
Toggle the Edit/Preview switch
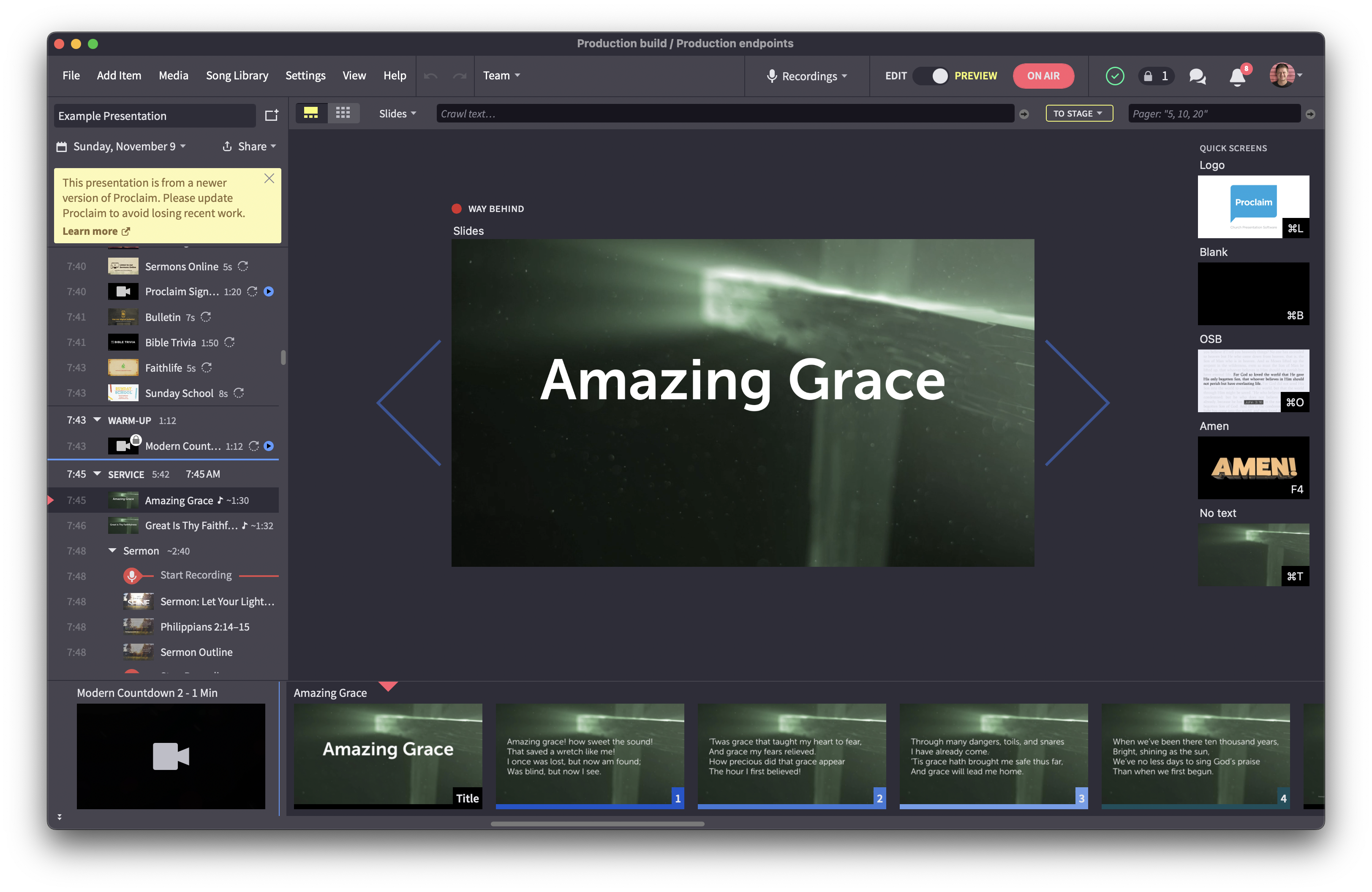(x=931, y=76)
